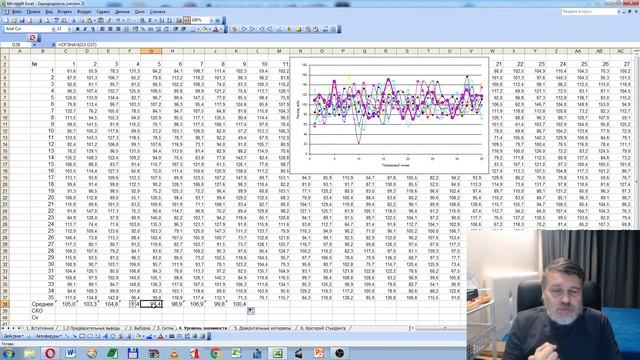Click the Windows Start orb
Image resolution: width=640 pixels, height=360 pixels.
(x=8, y=353)
